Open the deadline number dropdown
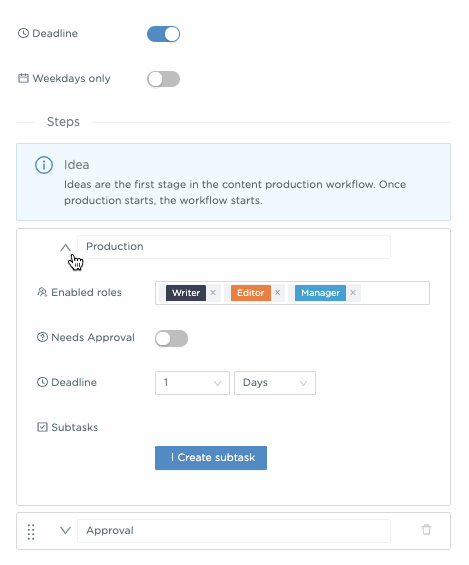The width and height of the screenshot is (469, 565). [x=192, y=383]
